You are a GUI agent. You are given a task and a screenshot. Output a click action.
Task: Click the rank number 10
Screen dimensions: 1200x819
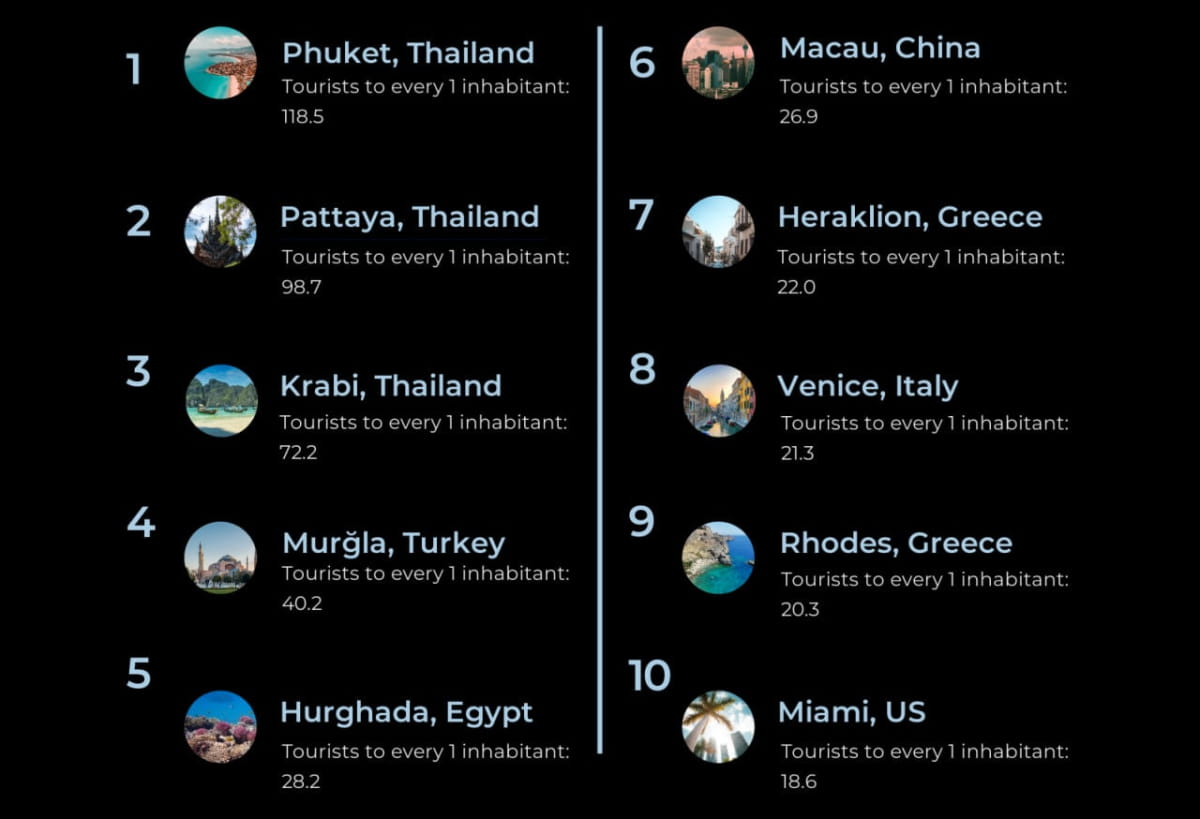click(649, 676)
